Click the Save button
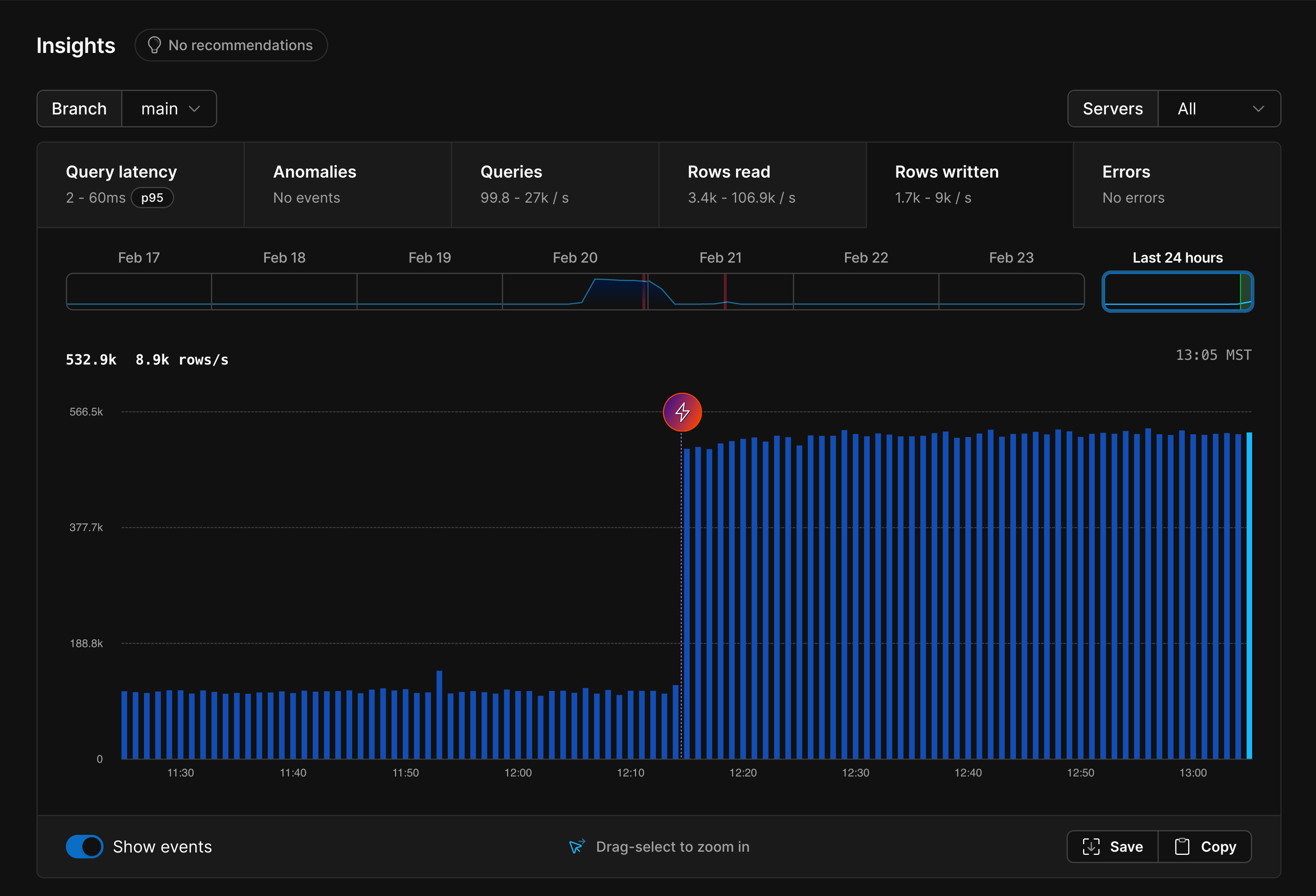 point(1111,846)
